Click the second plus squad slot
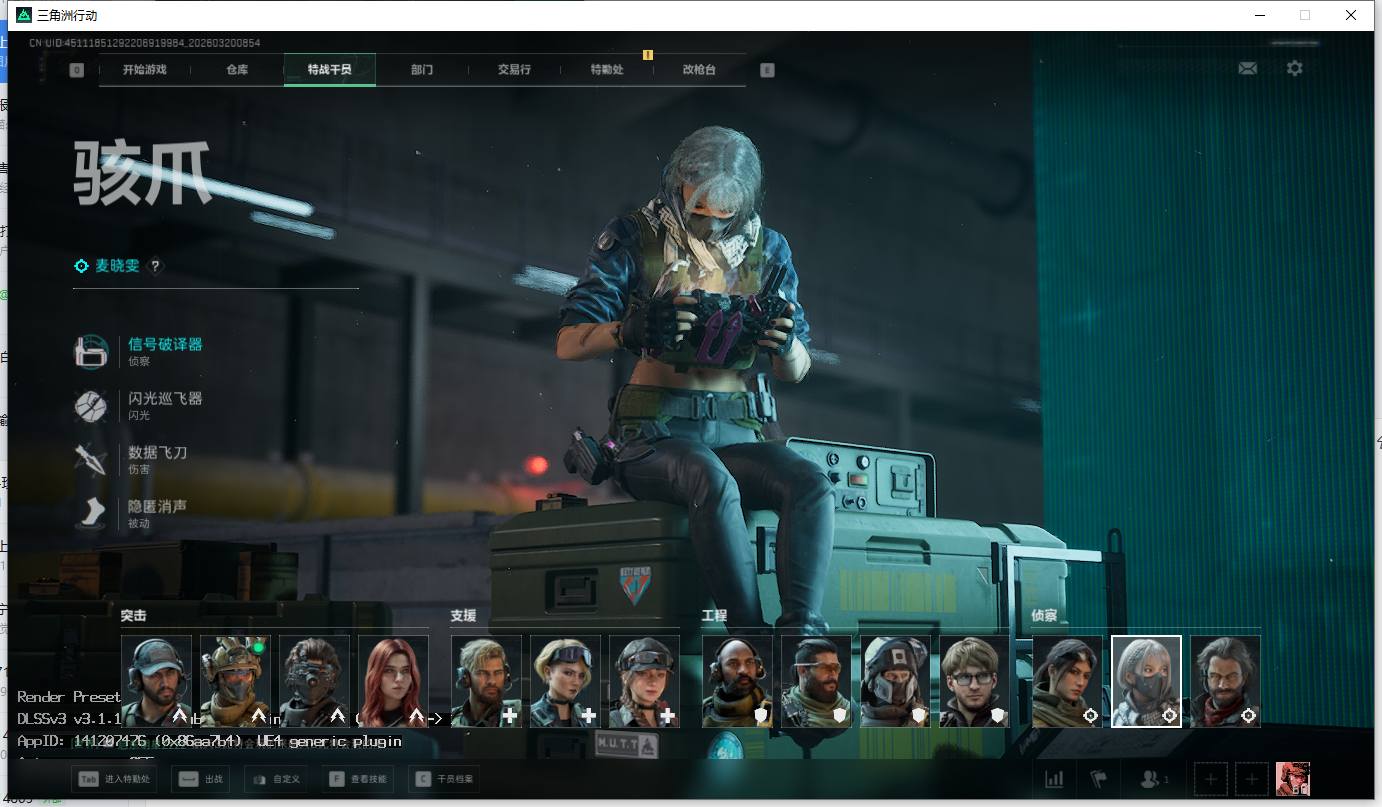Viewport: 1382px width, 807px height. click(1251, 779)
